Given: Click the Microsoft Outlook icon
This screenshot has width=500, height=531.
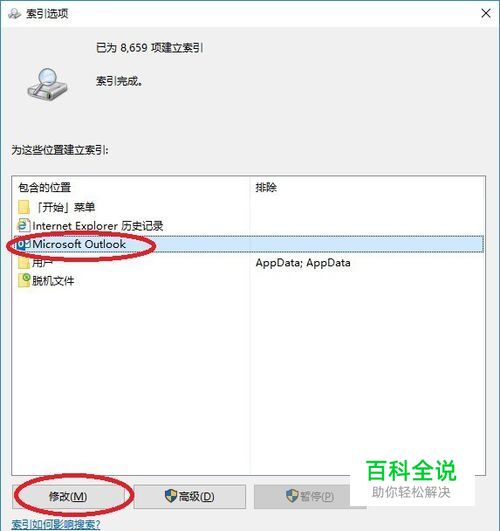Looking at the screenshot, I should coord(24,244).
